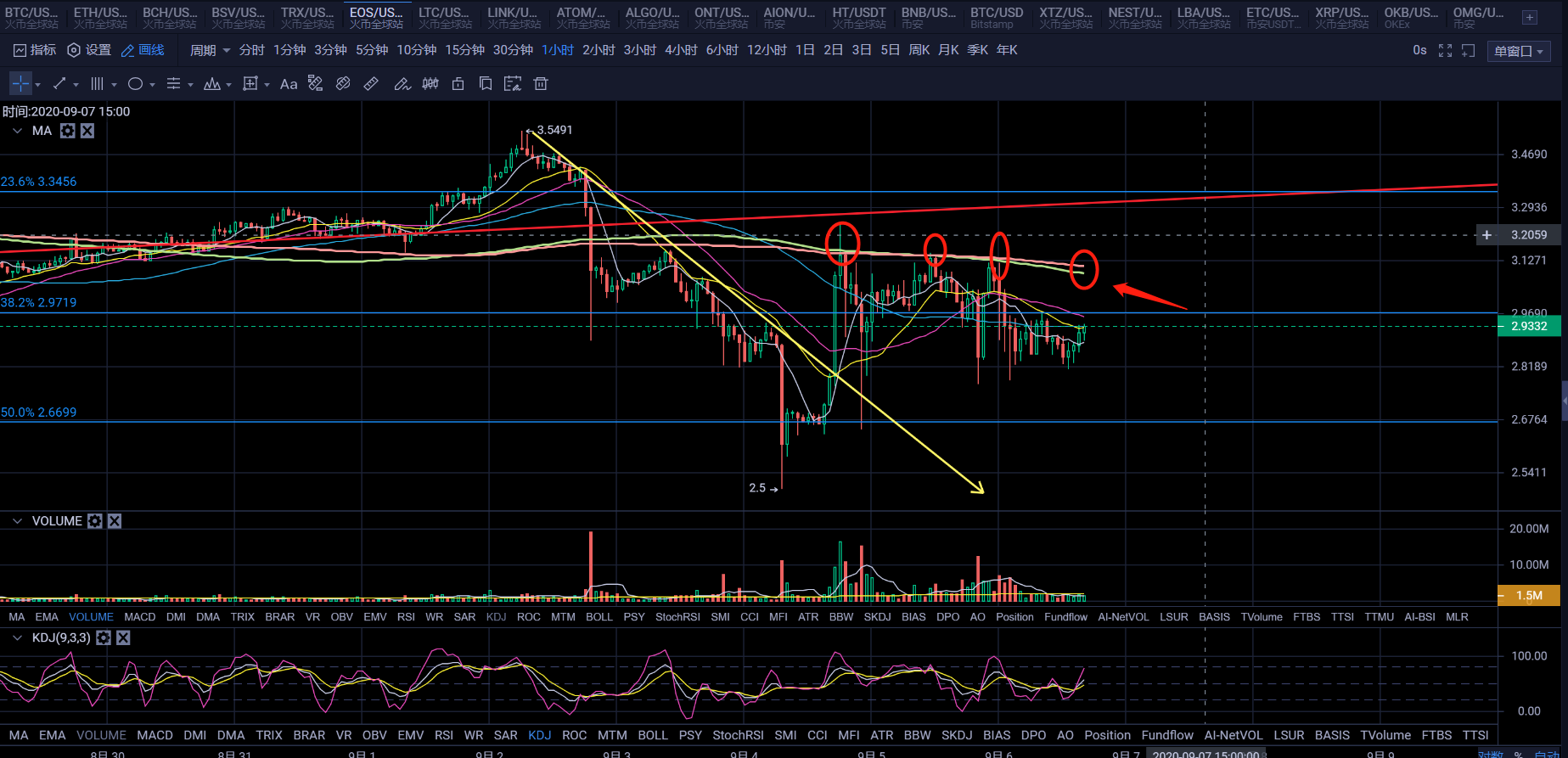Select the 周K weekly timeframe
The width and height of the screenshot is (1568, 758).
[919, 50]
